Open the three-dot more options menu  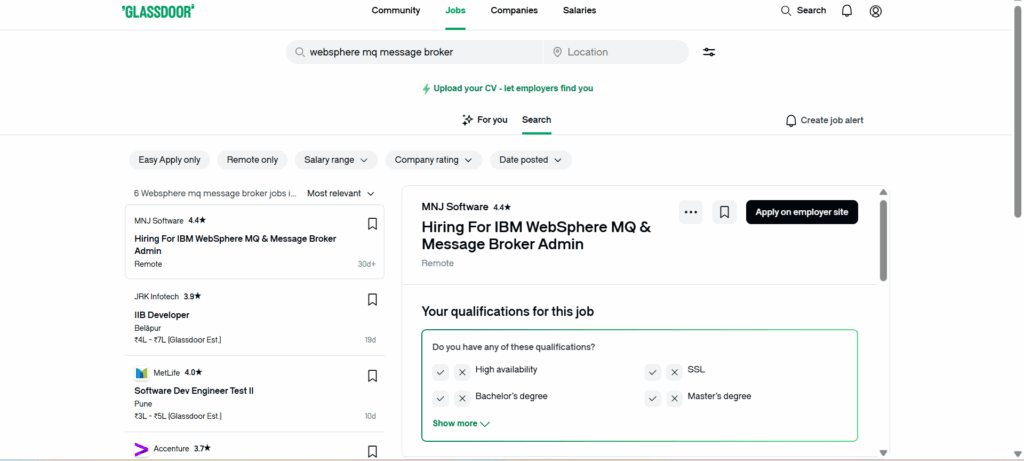(x=691, y=212)
